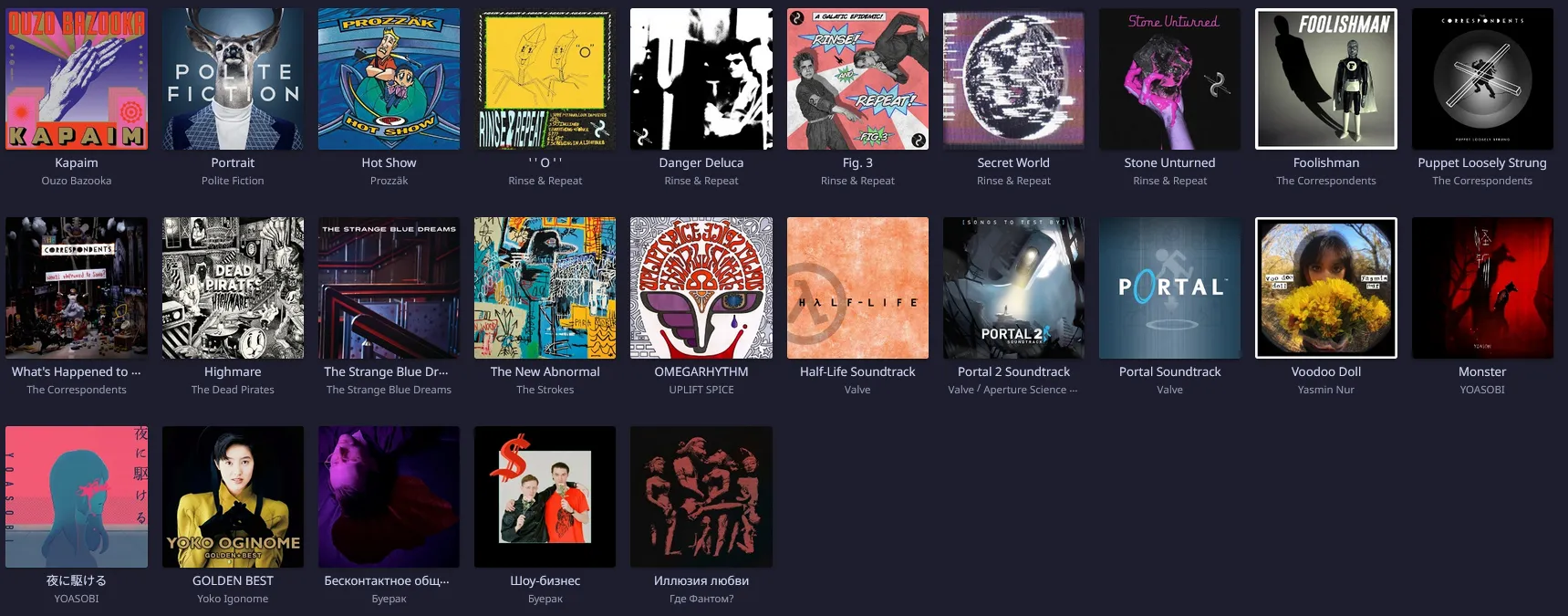Click the Monster album title
The height and width of the screenshot is (616, 1568).
click(1482, 371)
